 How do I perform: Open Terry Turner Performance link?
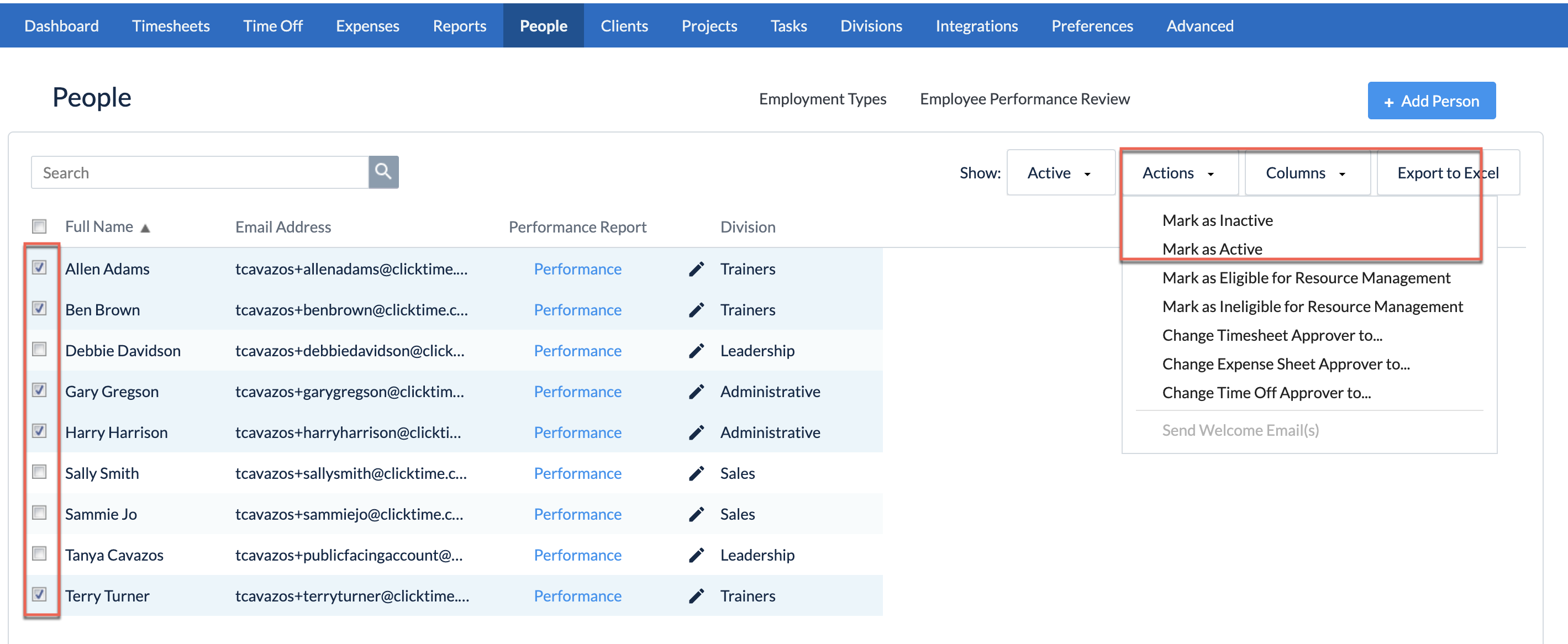click(x=578, y=595)
